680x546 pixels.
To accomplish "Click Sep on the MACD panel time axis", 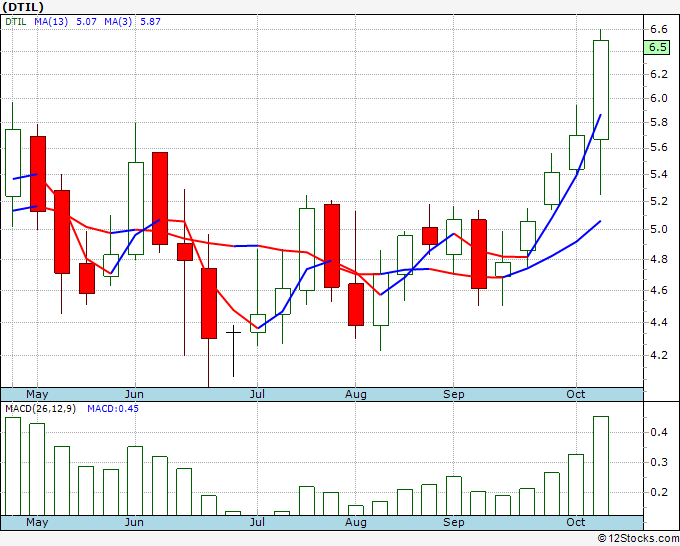I will 454,522.
